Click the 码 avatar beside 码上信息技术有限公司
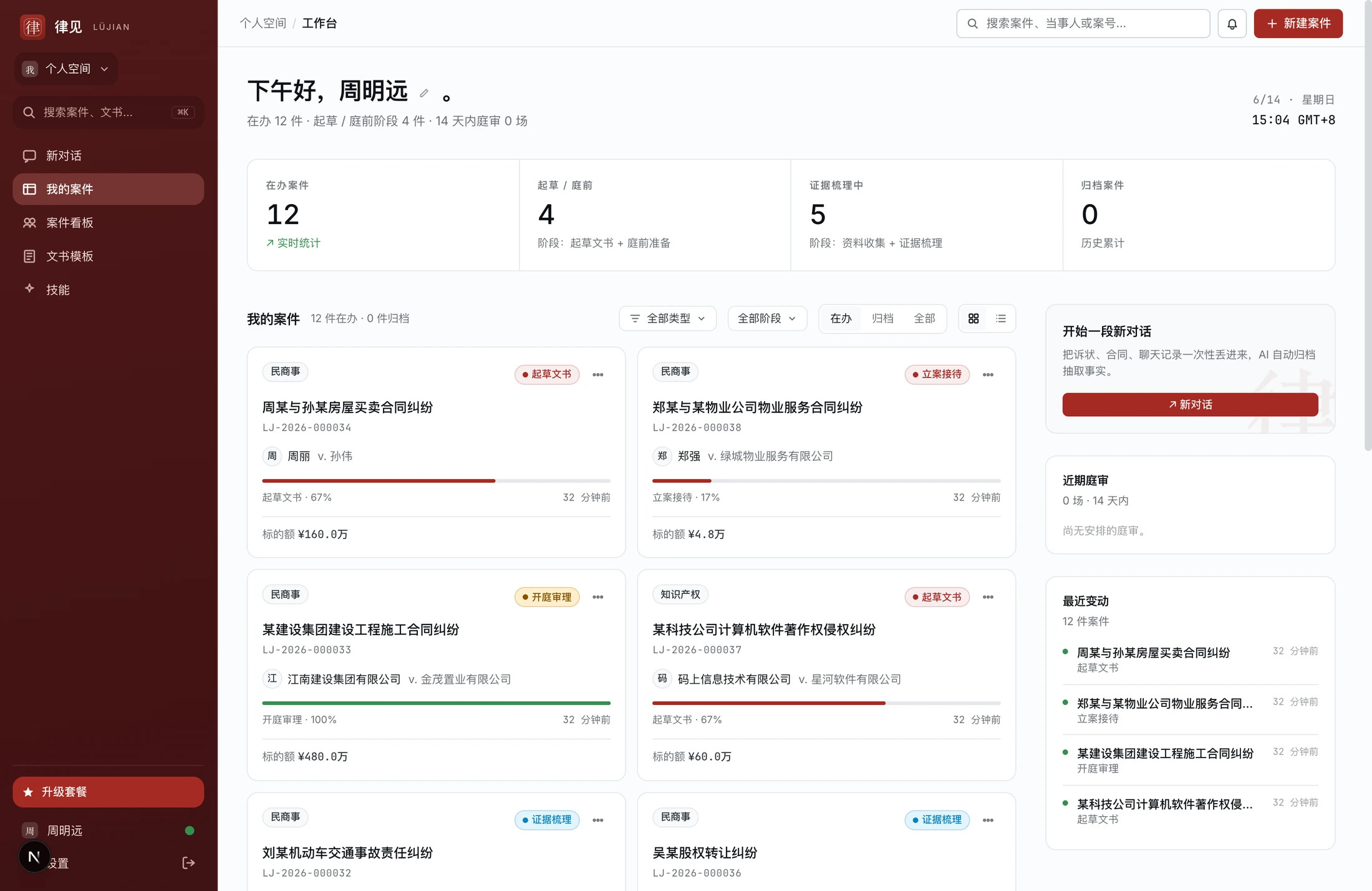1372x891 pixels. click(662, 679)
